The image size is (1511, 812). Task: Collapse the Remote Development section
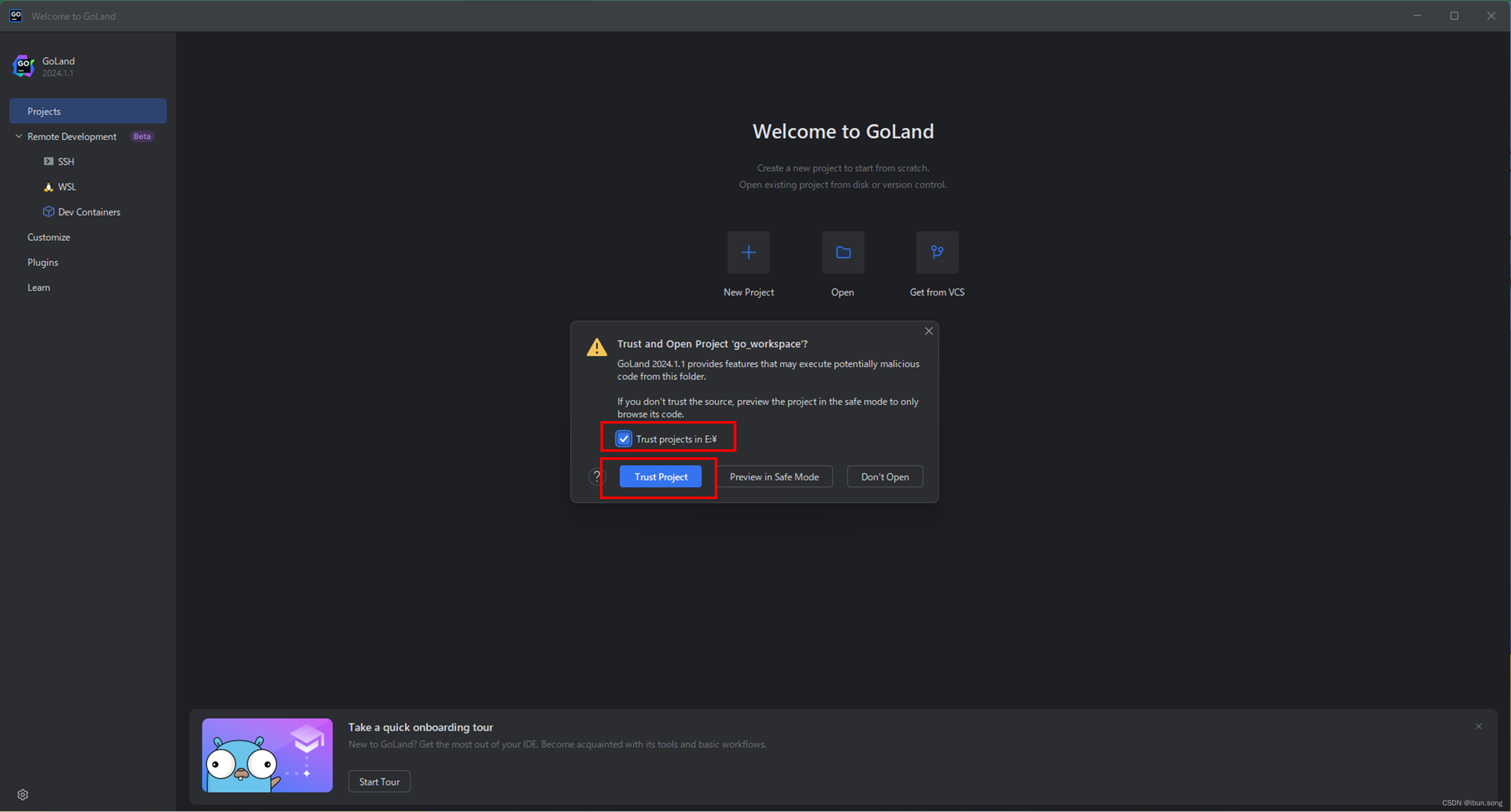click(x=19, y=136)
